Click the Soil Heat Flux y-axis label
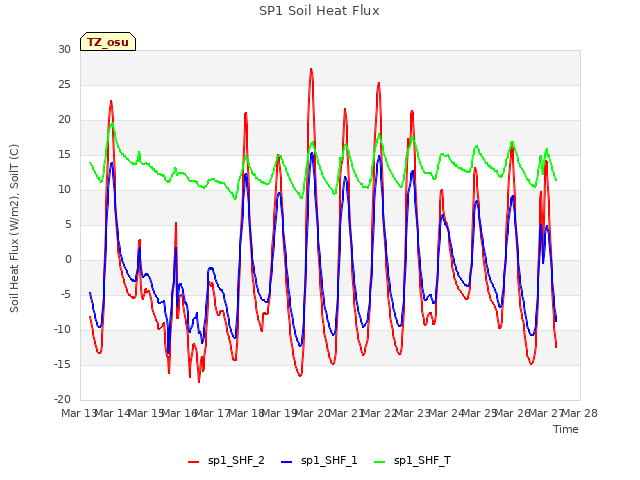640x480 pixels. point(14,228)
